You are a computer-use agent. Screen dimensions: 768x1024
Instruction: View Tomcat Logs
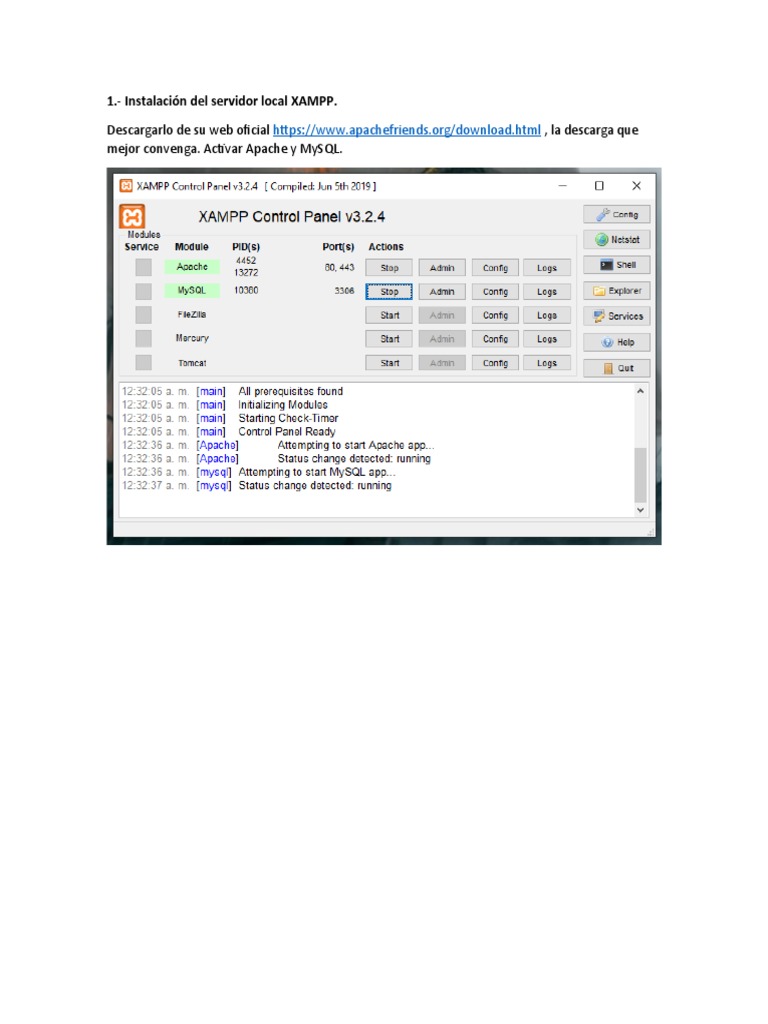click(x=547, y=363)
